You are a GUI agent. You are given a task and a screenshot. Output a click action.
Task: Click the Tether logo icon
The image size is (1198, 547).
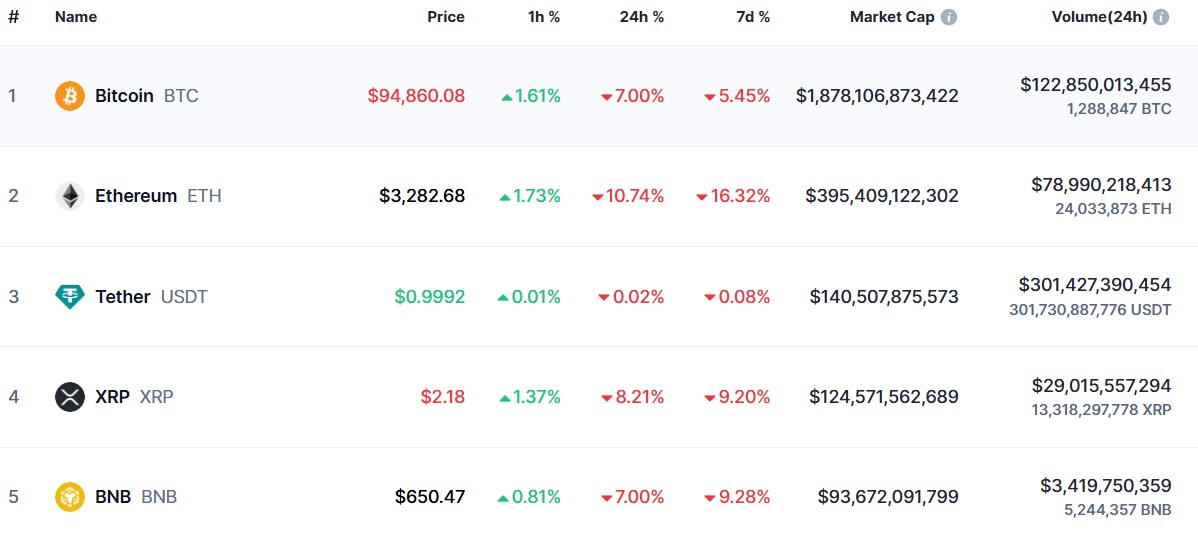tap(70, 296)
